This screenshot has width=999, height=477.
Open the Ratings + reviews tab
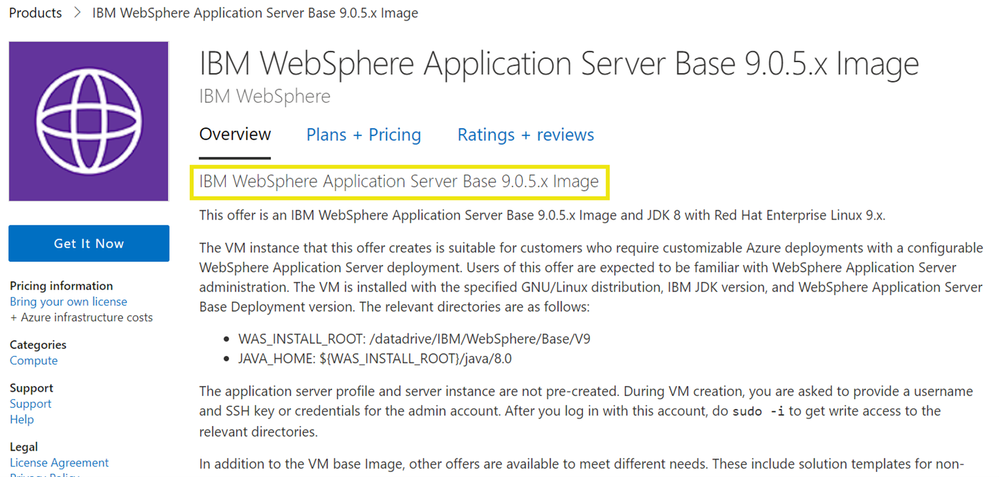(526, 135)
